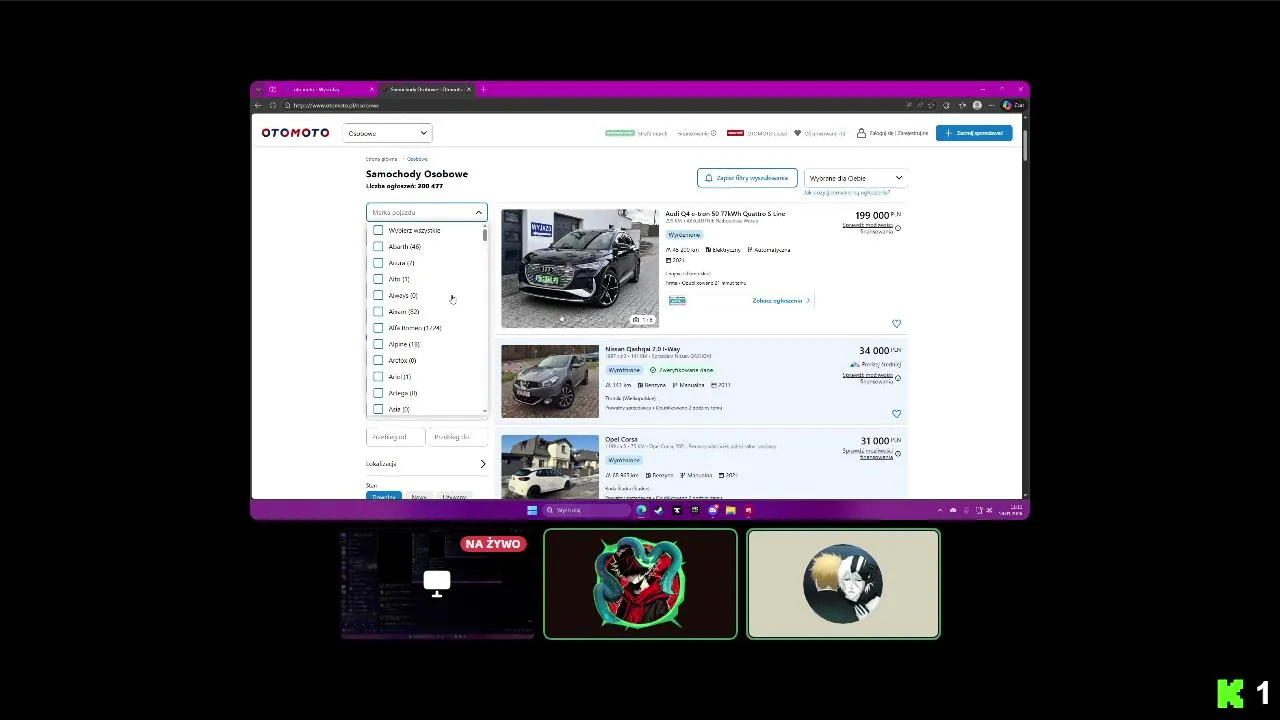Click the Osobowe breadcrumb link

click(417, 159)
